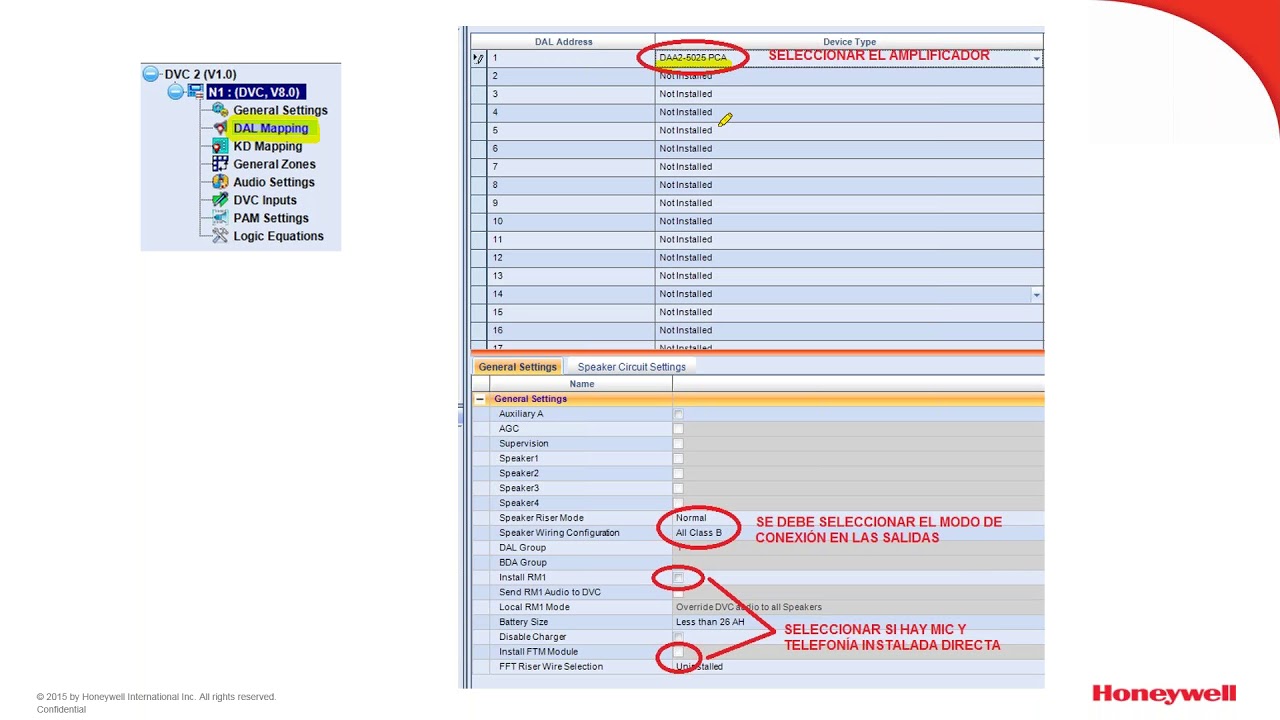Toggle the Supervision checkbox
The height and width of the screenshot is (720, 1280).
(678, 444)
